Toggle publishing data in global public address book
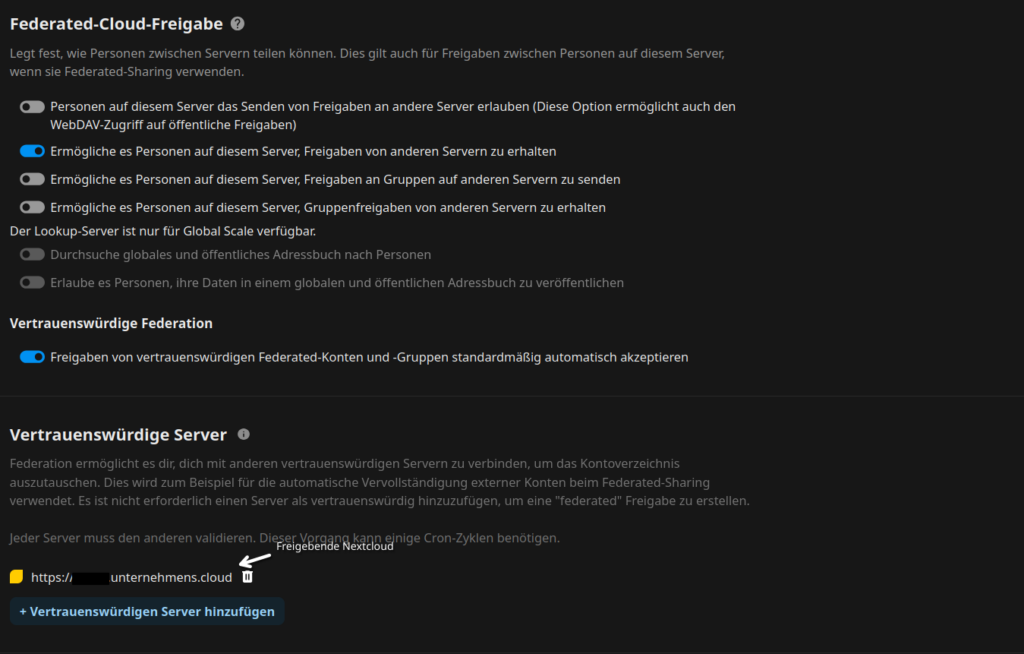 (32, 283)
